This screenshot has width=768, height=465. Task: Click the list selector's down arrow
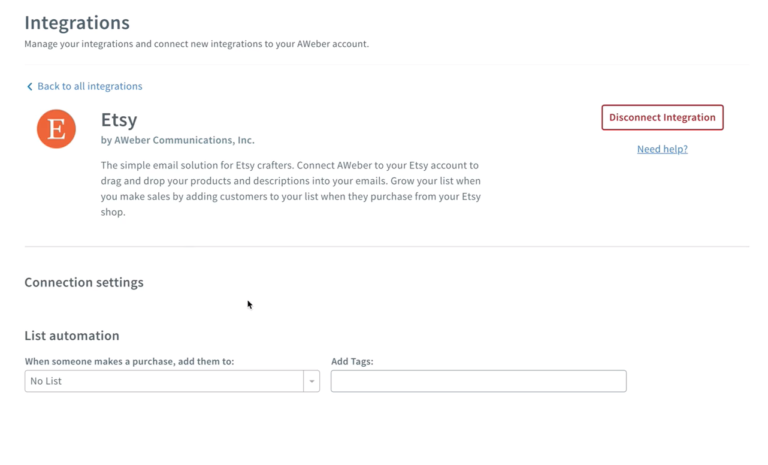[x=311, y=381]
